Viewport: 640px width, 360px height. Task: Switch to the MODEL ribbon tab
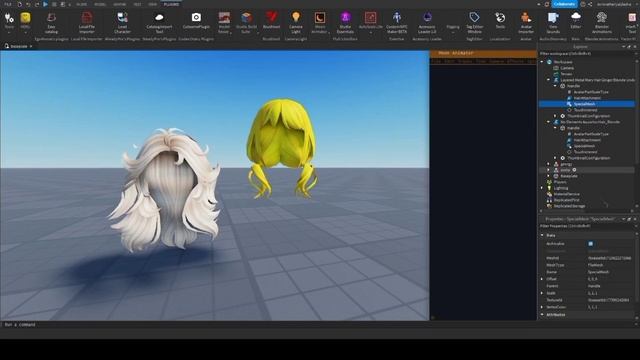coord(100,4)
